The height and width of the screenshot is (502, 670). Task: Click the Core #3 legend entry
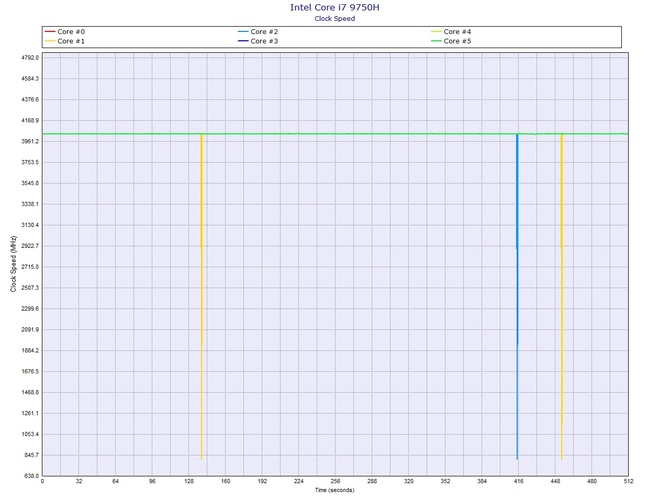(x=258, y=41)
